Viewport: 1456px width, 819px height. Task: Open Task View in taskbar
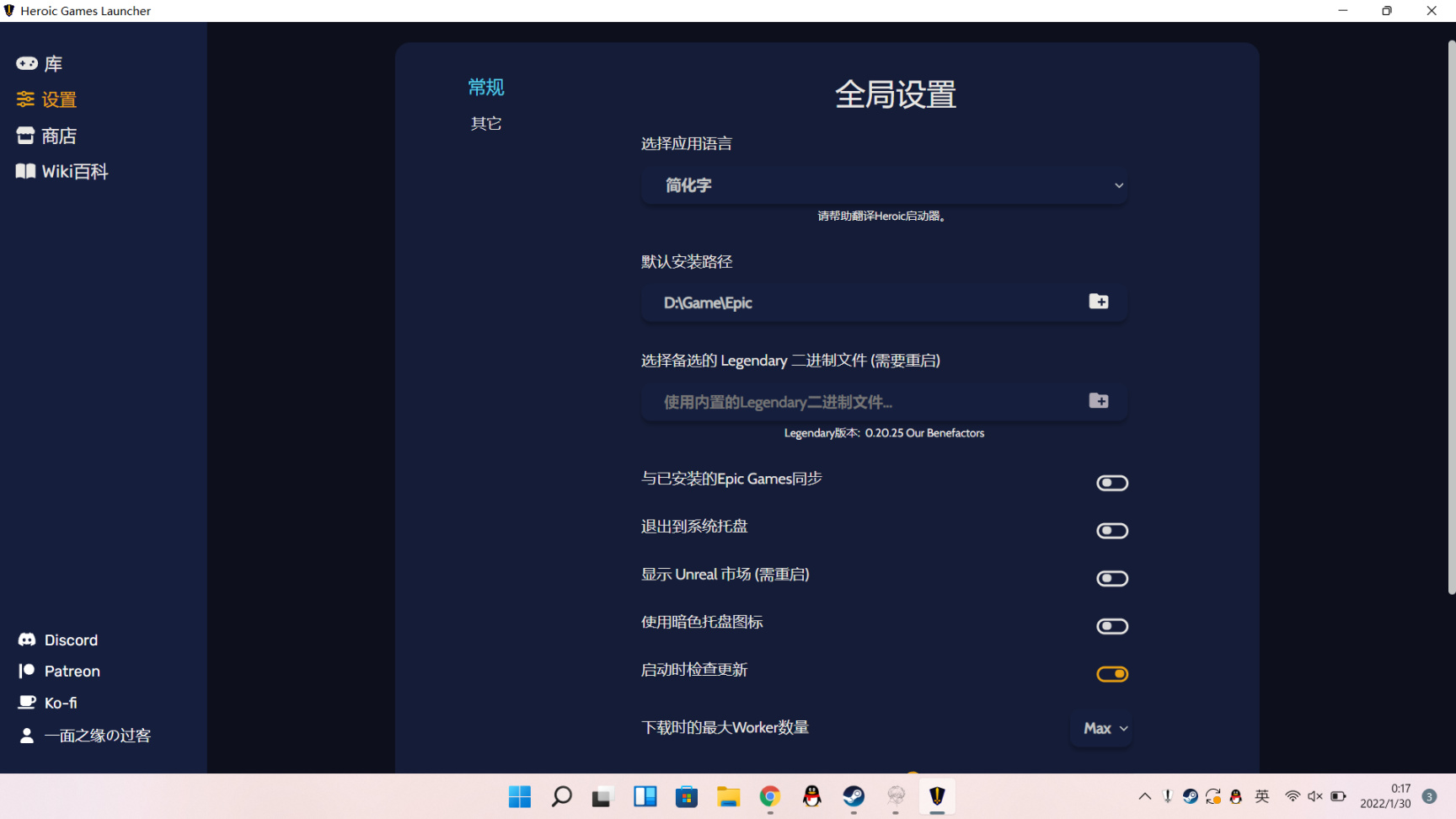click(x=602, y=796)
